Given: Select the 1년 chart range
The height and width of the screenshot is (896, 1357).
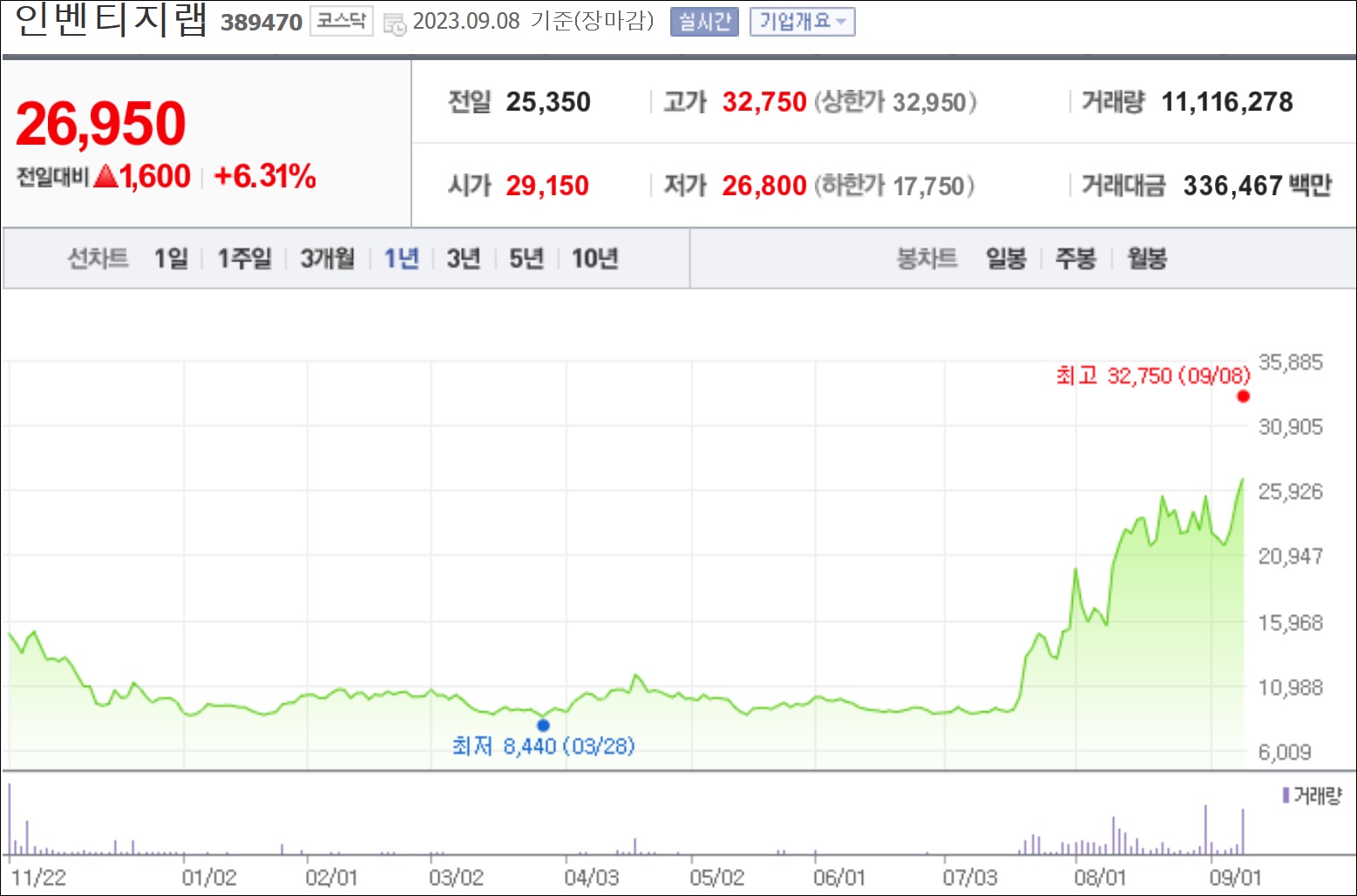Looking at the screenshot, I should (402, 258).
